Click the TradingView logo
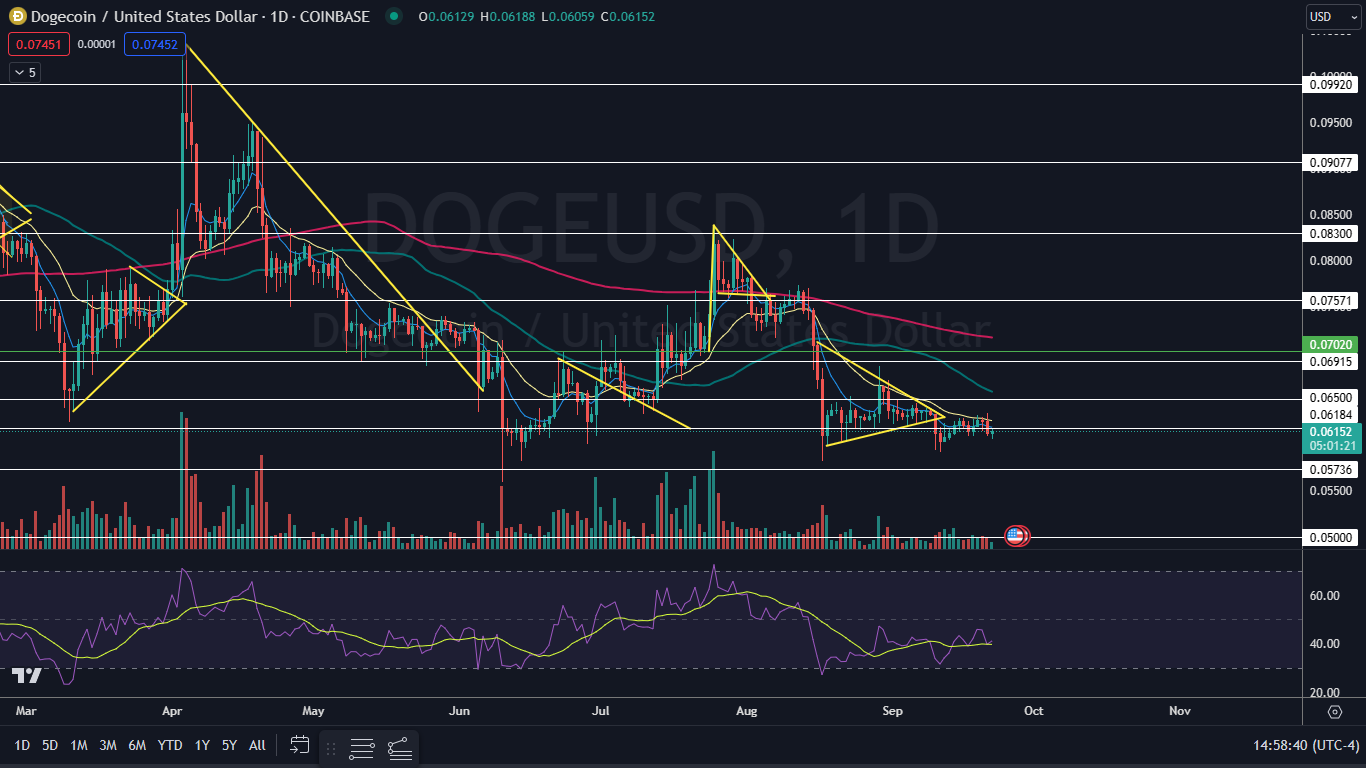The image size is (1366, 768). (x=27, y=675)
